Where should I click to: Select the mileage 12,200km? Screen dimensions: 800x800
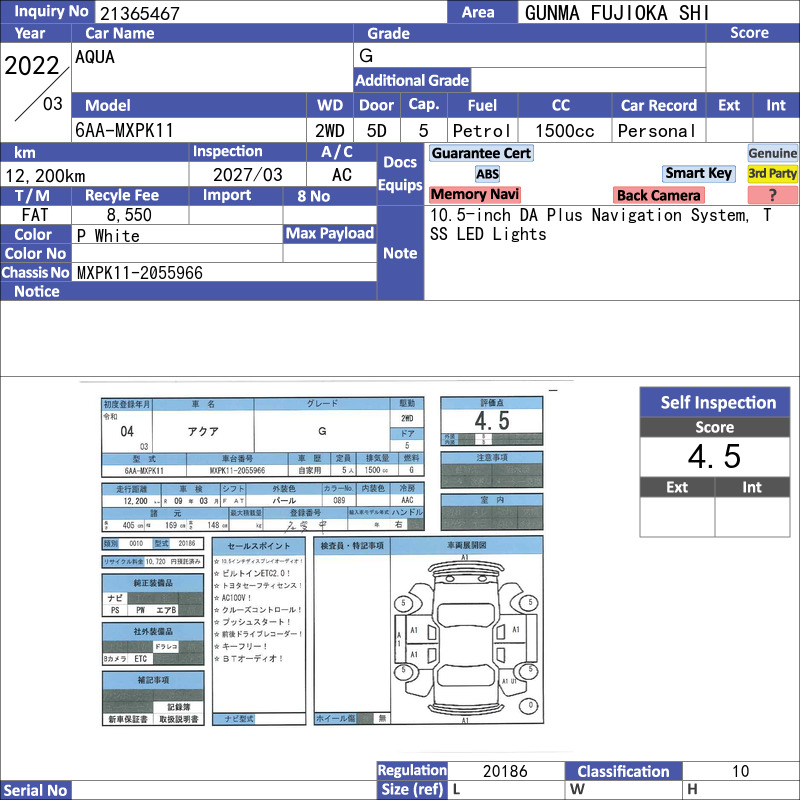(45, 176)
